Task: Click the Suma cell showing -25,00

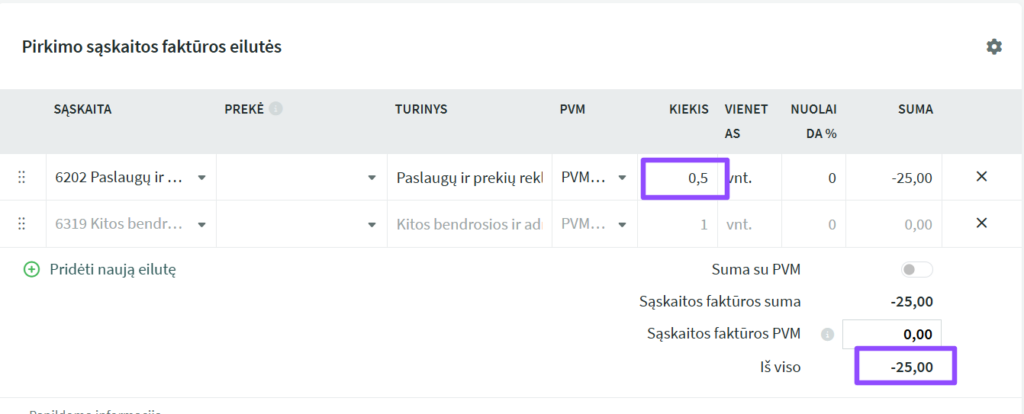Action: pyautogui.click(x=894, y=178)
